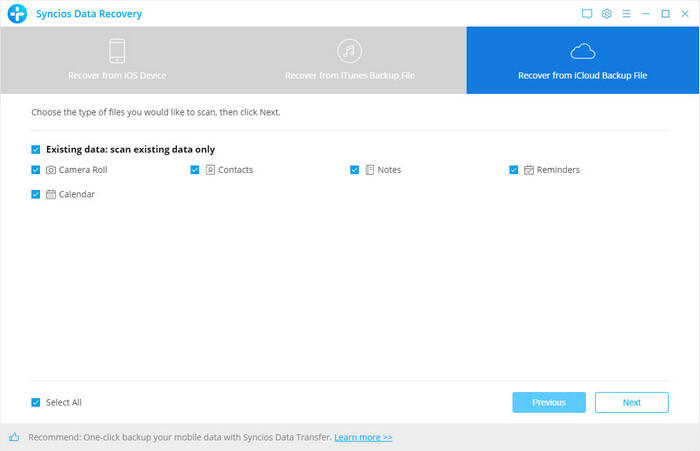700x451 pixels.
Task: Click the thumbs-up recommend icon
Action: (x=14, y=437)
